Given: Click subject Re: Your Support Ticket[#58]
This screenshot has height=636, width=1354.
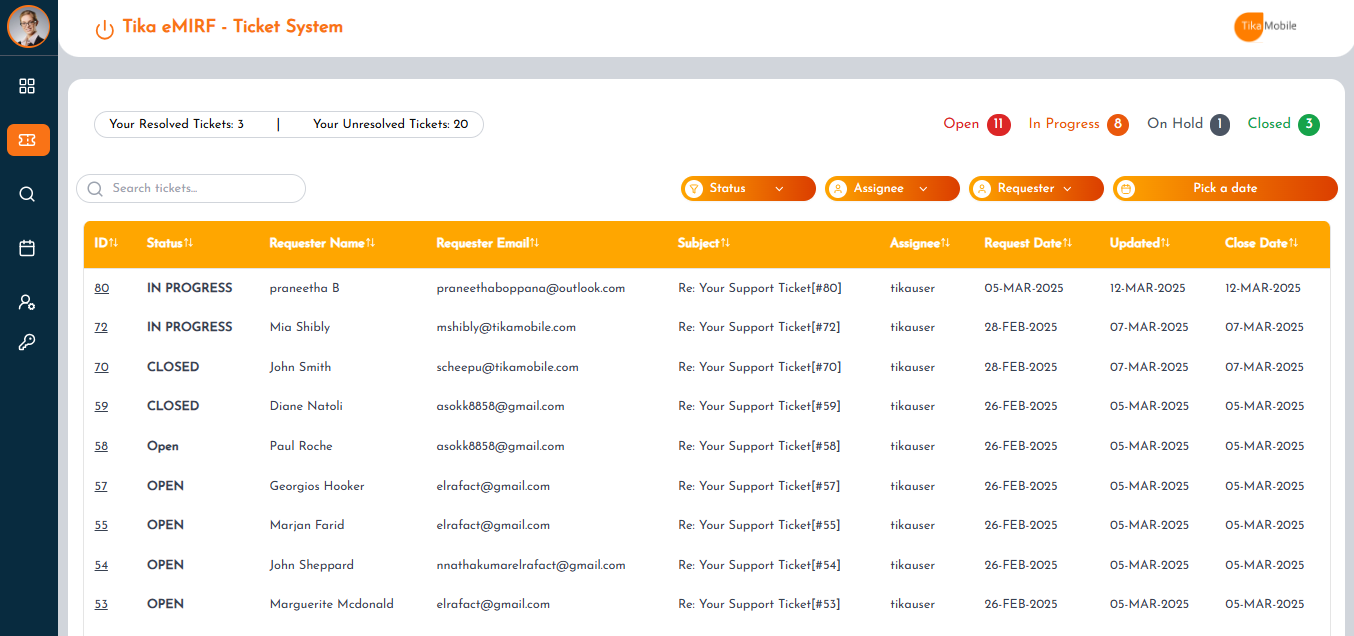Looking at the screenshot, I should click(x=759, y=446).
